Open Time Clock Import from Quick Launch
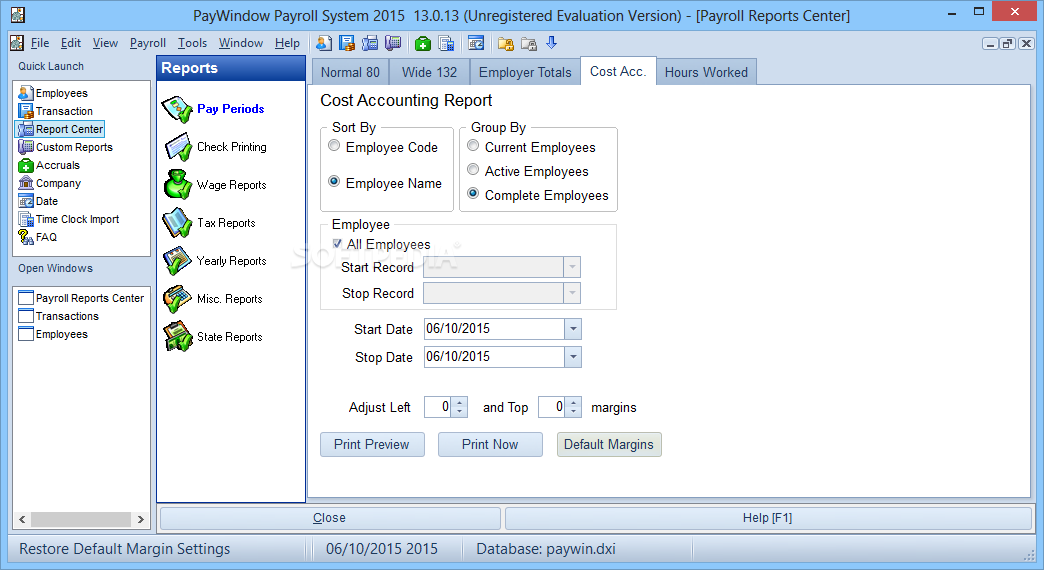 coord(69,219)
